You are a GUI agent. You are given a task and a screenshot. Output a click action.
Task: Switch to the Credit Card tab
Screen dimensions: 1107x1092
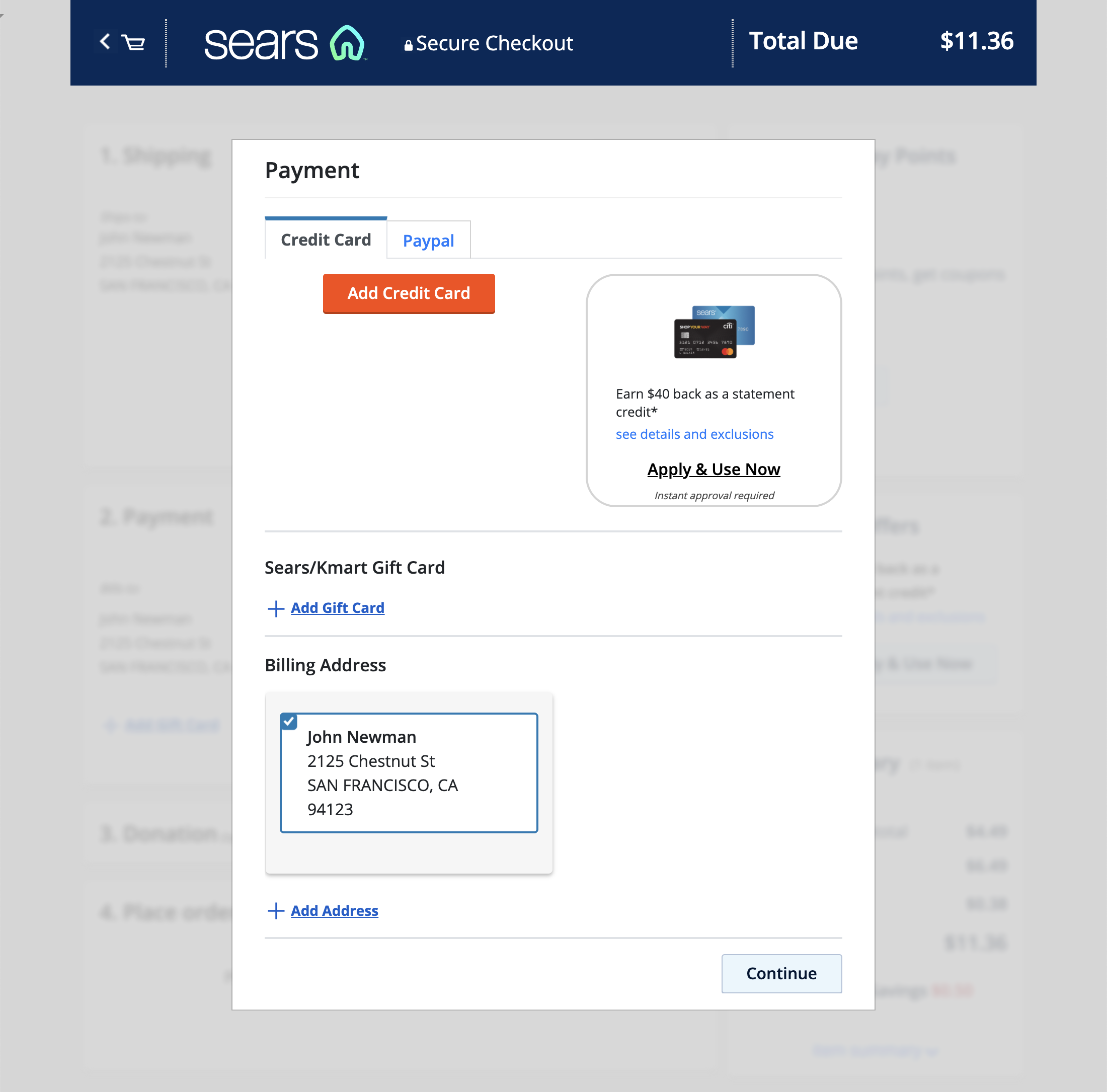[x=326, y=240]
